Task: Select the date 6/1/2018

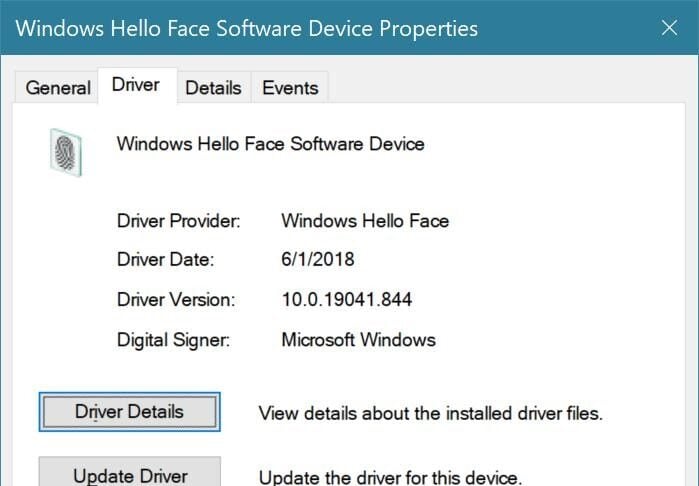Action: [318, 259]
